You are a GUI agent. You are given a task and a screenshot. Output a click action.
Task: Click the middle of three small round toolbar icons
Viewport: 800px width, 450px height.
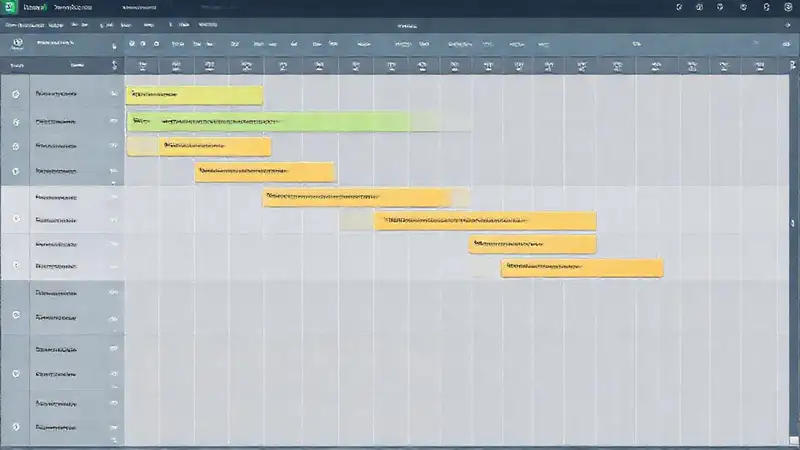[143, 44]
